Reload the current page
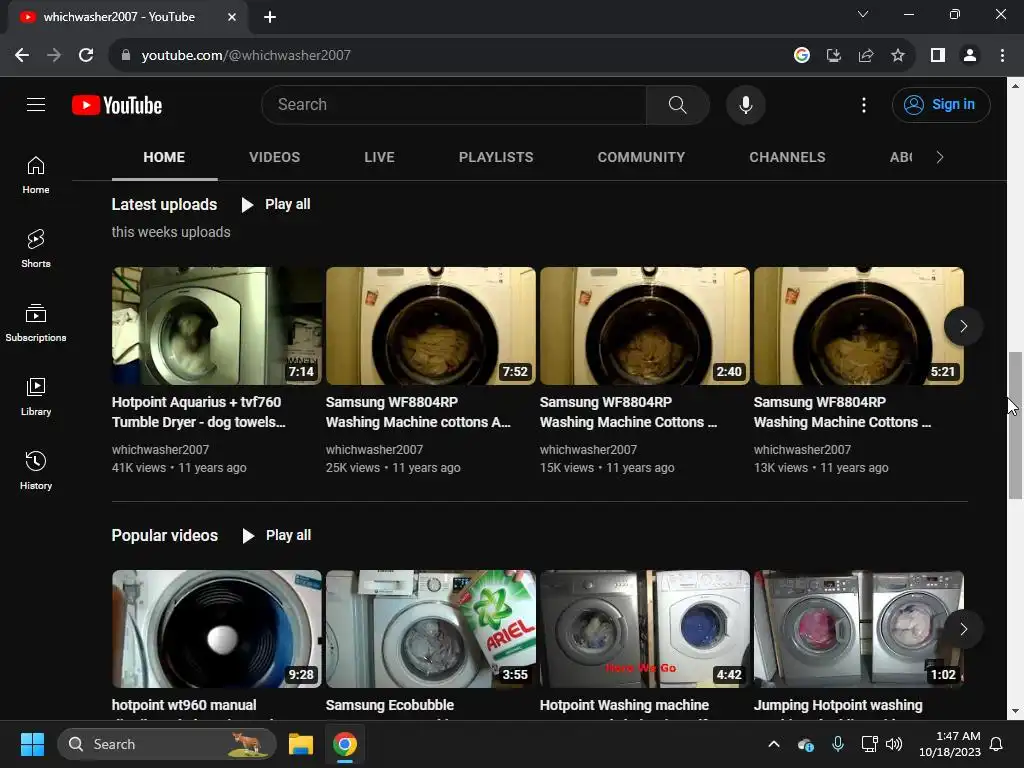 [x=86, y=55]
